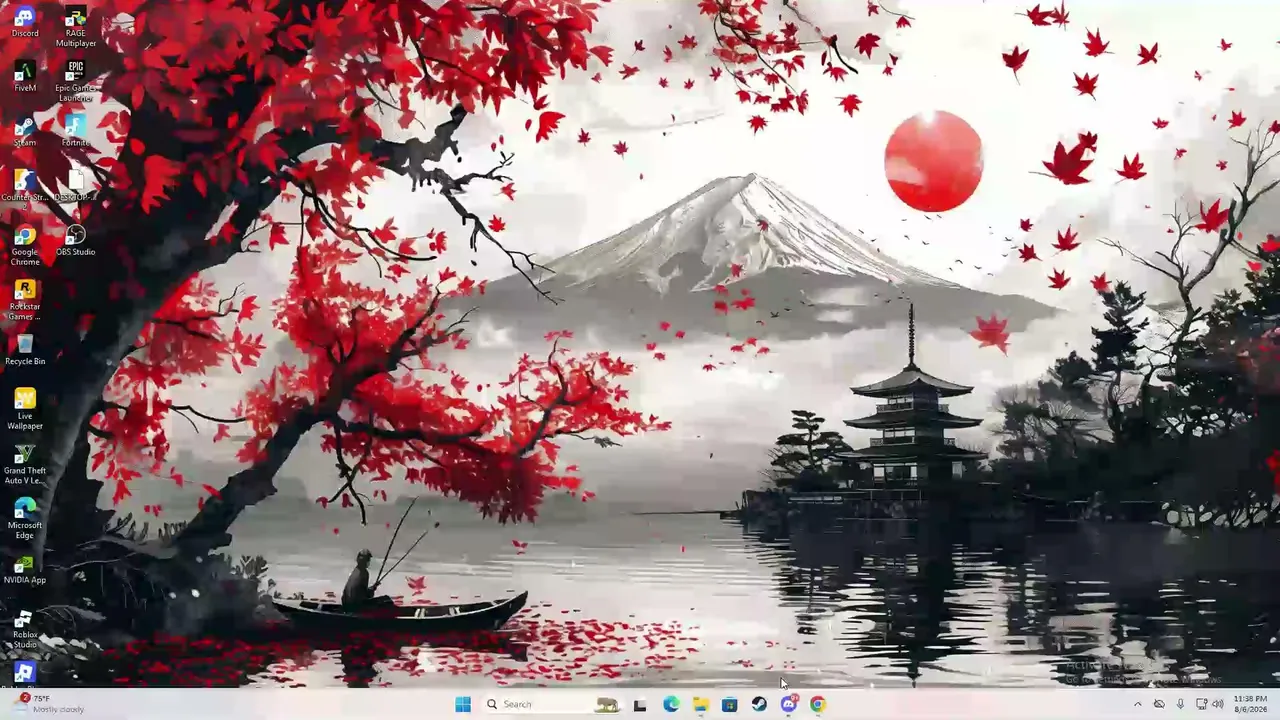Open File Explorer from the taskbar
The height and width of the screenshot is (720, 1280).
pyautogui.click(x=701, y=704)
